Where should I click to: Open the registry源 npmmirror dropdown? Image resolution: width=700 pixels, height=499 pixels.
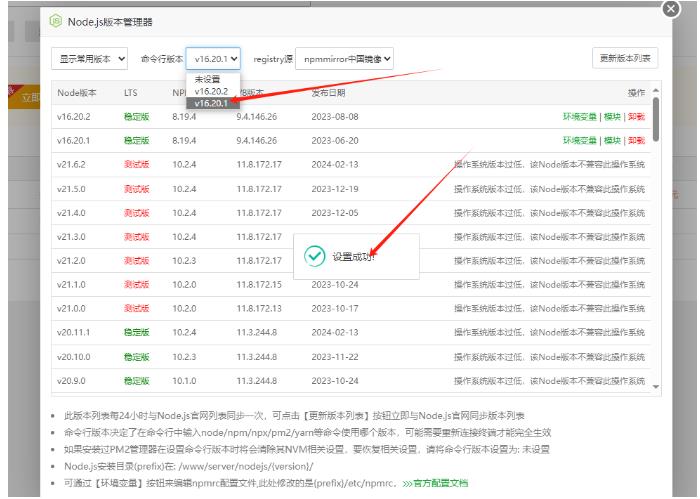pyautogui.click(x=344, y=58)
